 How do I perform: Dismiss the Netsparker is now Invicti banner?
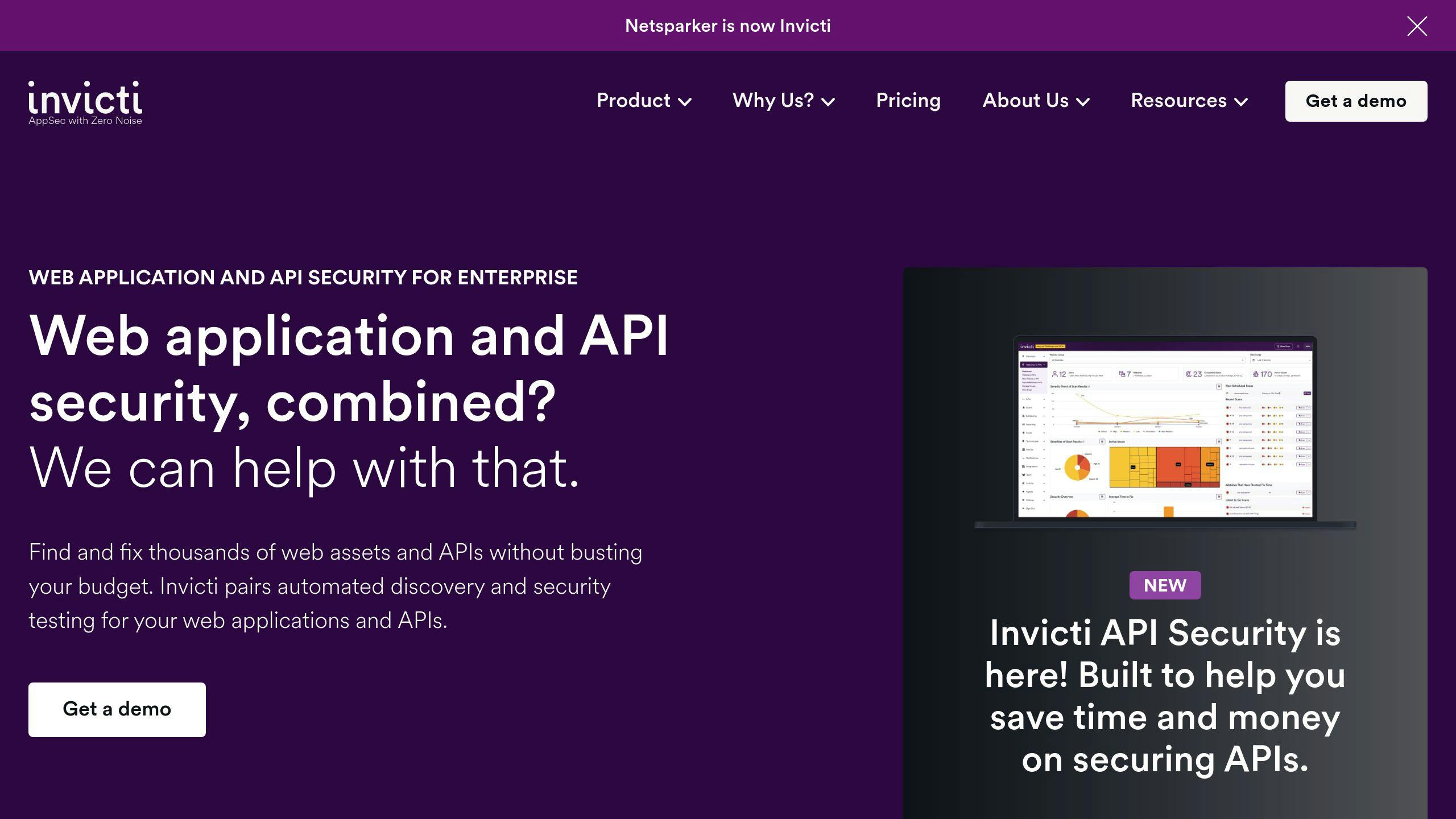[1417, 26]
